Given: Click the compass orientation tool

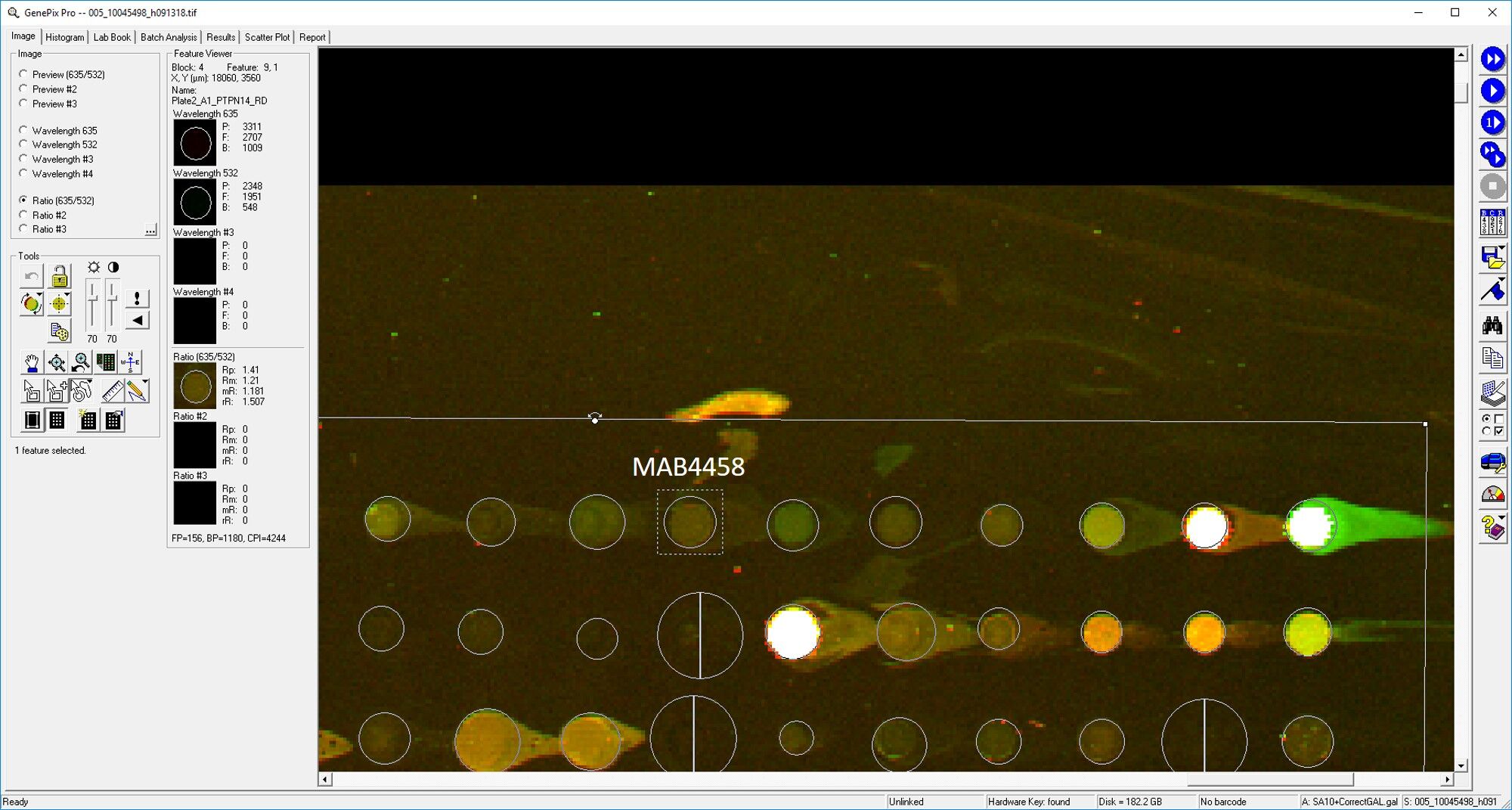Looking at the screenshot, I should coord(130,363).
